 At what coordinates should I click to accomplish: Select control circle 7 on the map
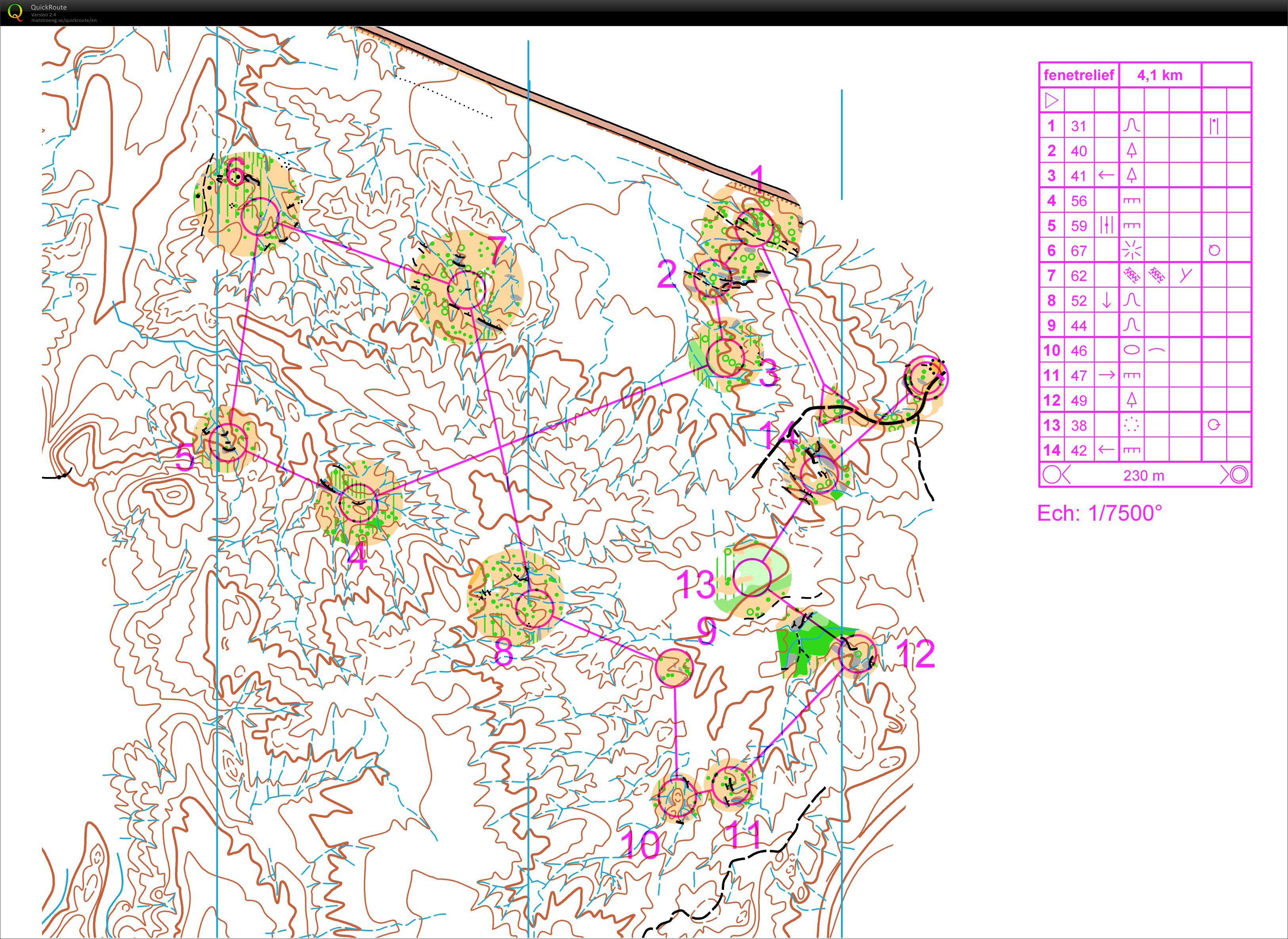tap(466, 289)
